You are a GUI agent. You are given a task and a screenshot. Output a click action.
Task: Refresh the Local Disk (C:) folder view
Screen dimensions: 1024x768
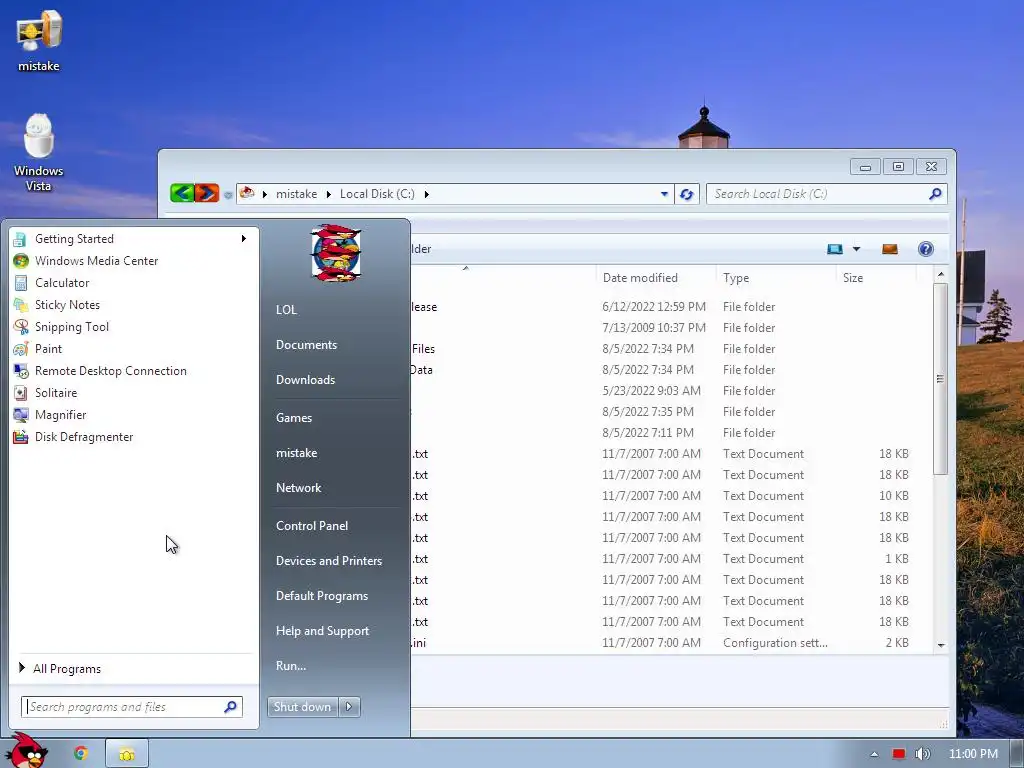(686, 194)
